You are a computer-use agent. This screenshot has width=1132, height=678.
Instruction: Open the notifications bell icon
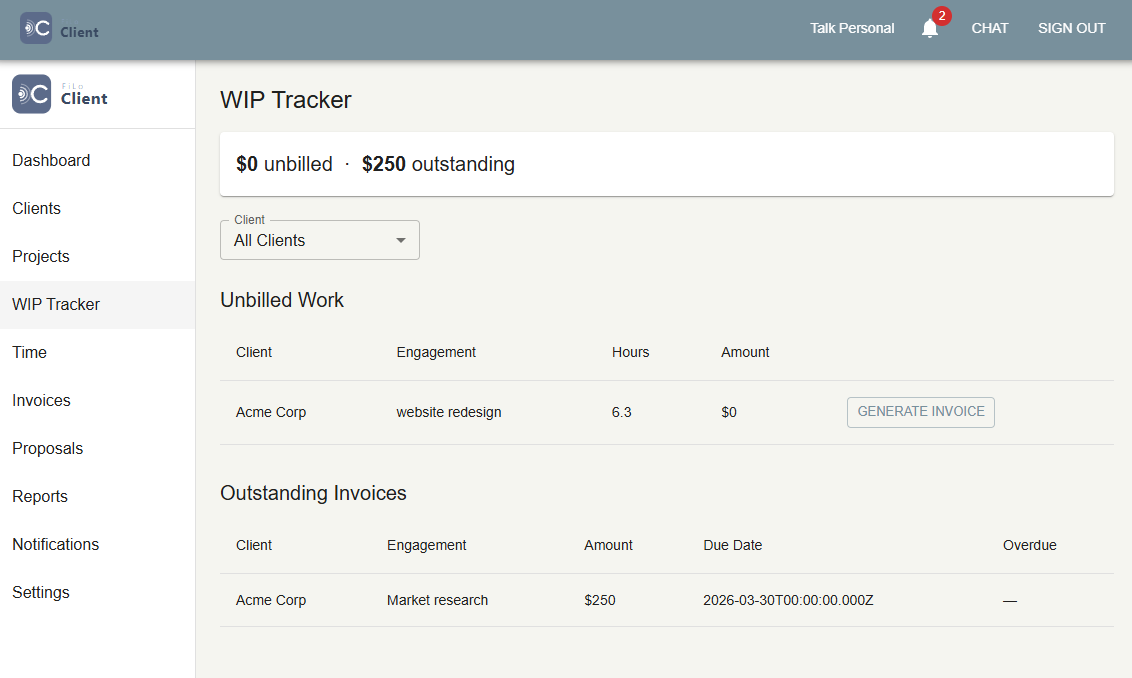click(x=930, y=28)
